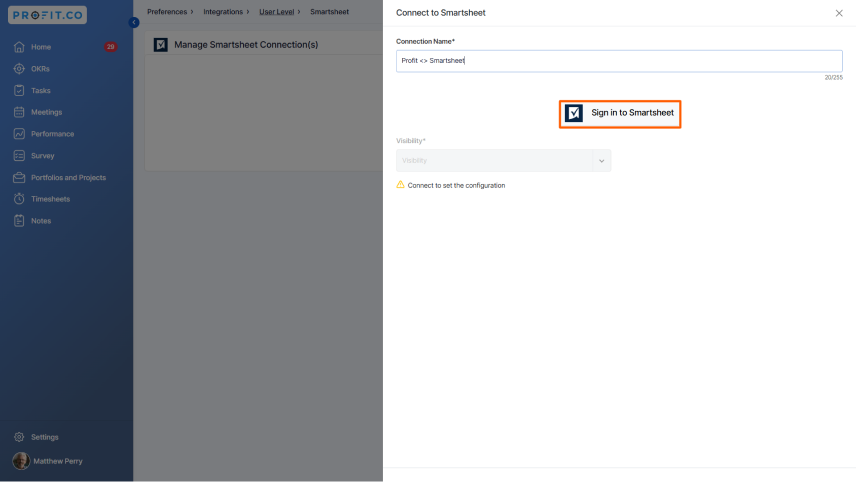This screenshot has width=856, height=482.
Task: Click the Connection Name* label
Action: pos(425,41)
